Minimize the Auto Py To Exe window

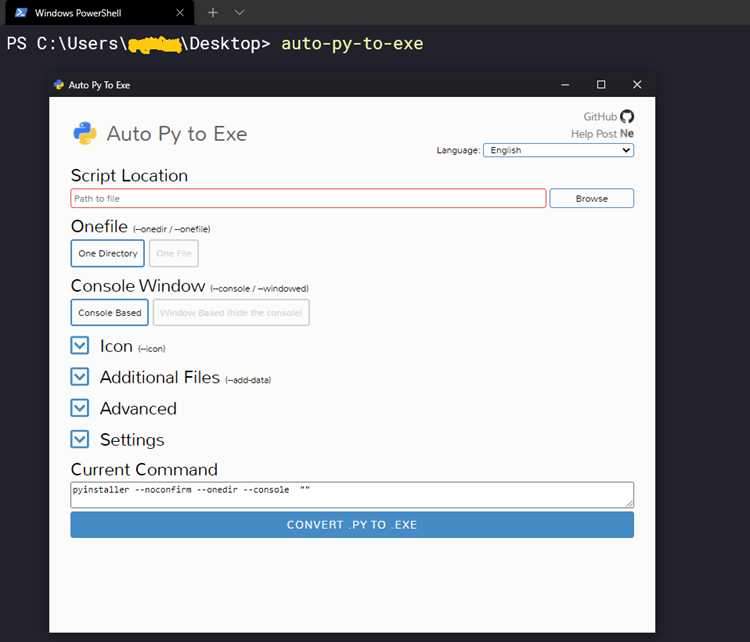click(x=565, y=85)
